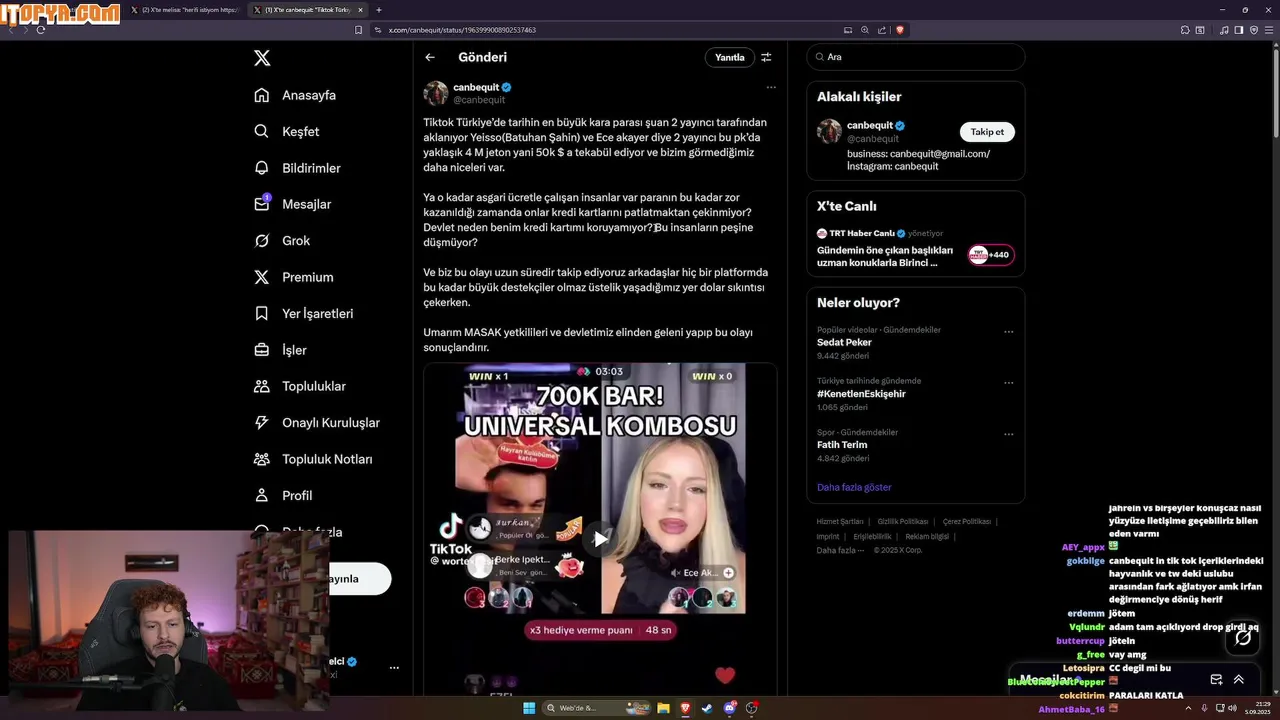Viewport: 1280px width, 720px height.
Task: Open Brave browser from taskbar
Action: (685, 708)
